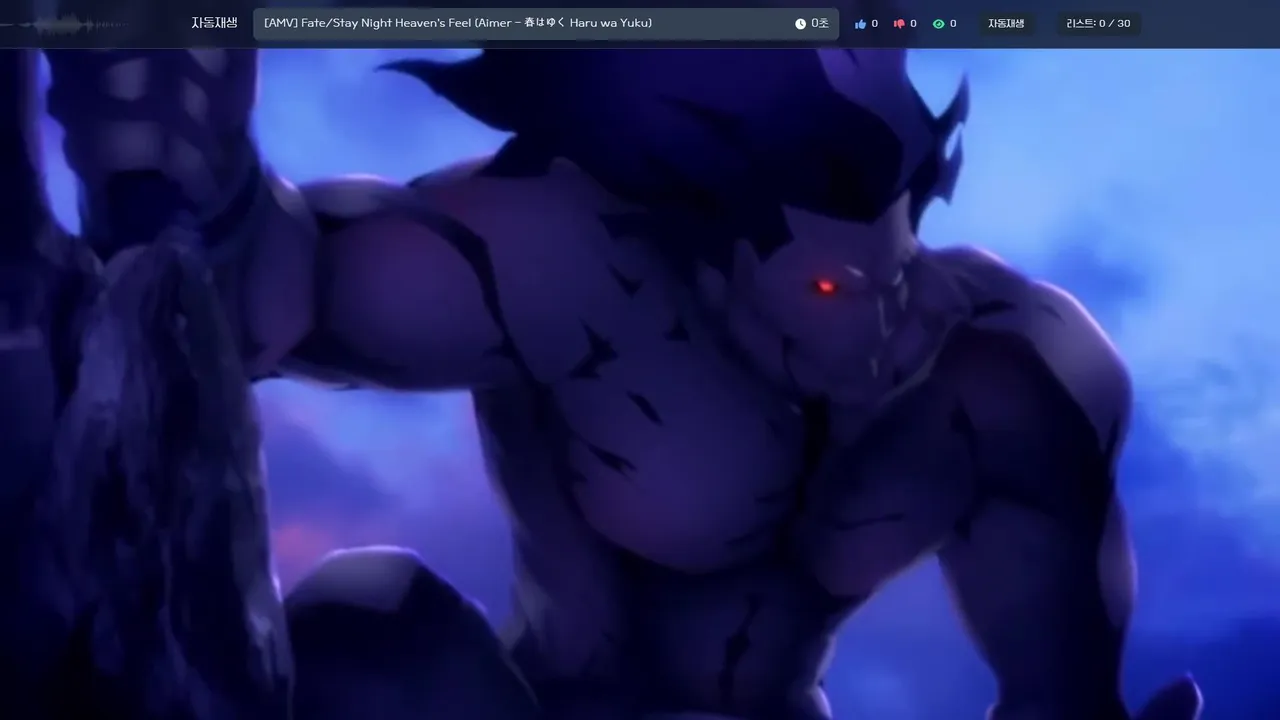Click the AMV video frame

click(640, 384)
